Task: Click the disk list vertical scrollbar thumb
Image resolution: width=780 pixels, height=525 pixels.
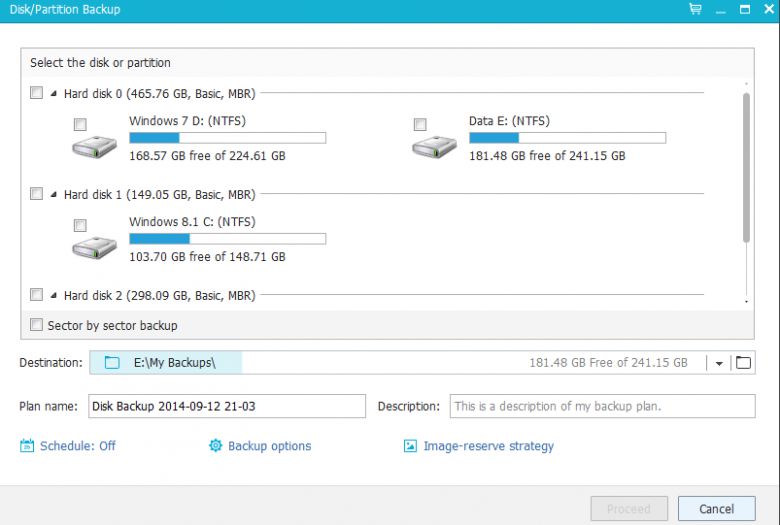Action: tap(746, 168)
